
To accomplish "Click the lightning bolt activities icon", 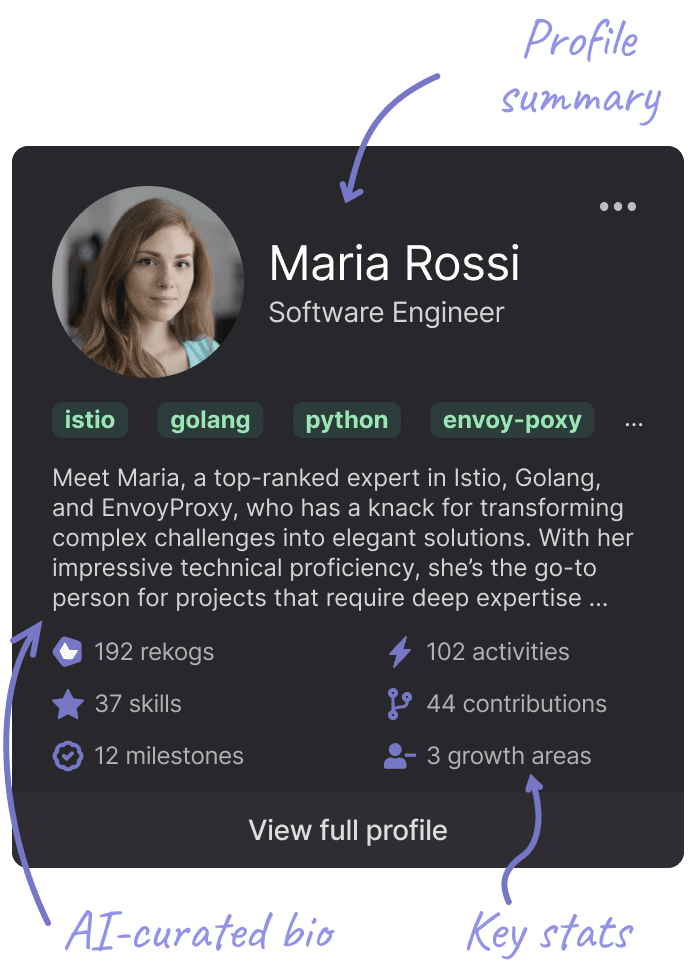I will click(x=399, y=652).
